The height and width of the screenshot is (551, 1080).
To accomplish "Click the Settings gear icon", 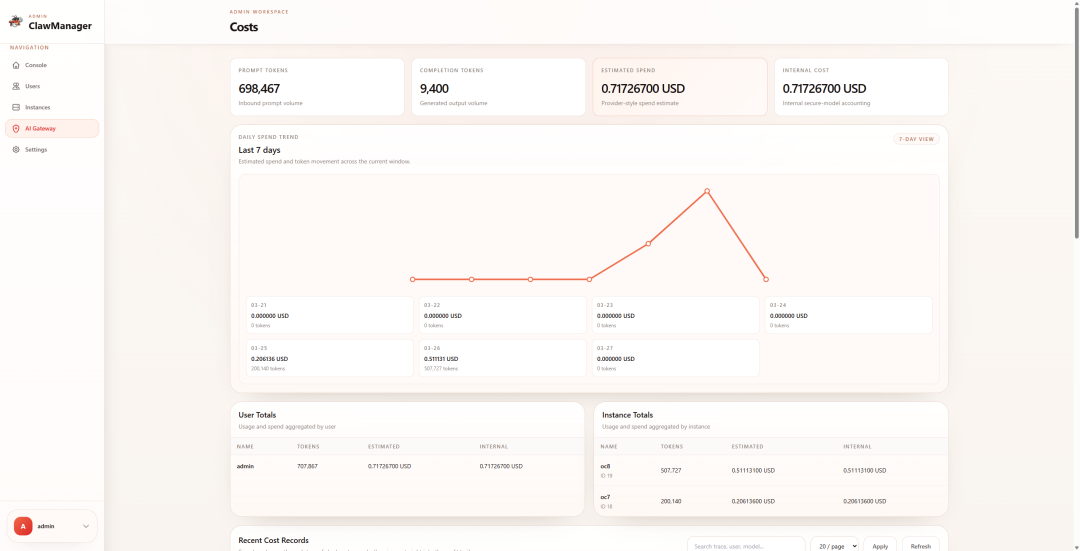I will pos(16,149).
